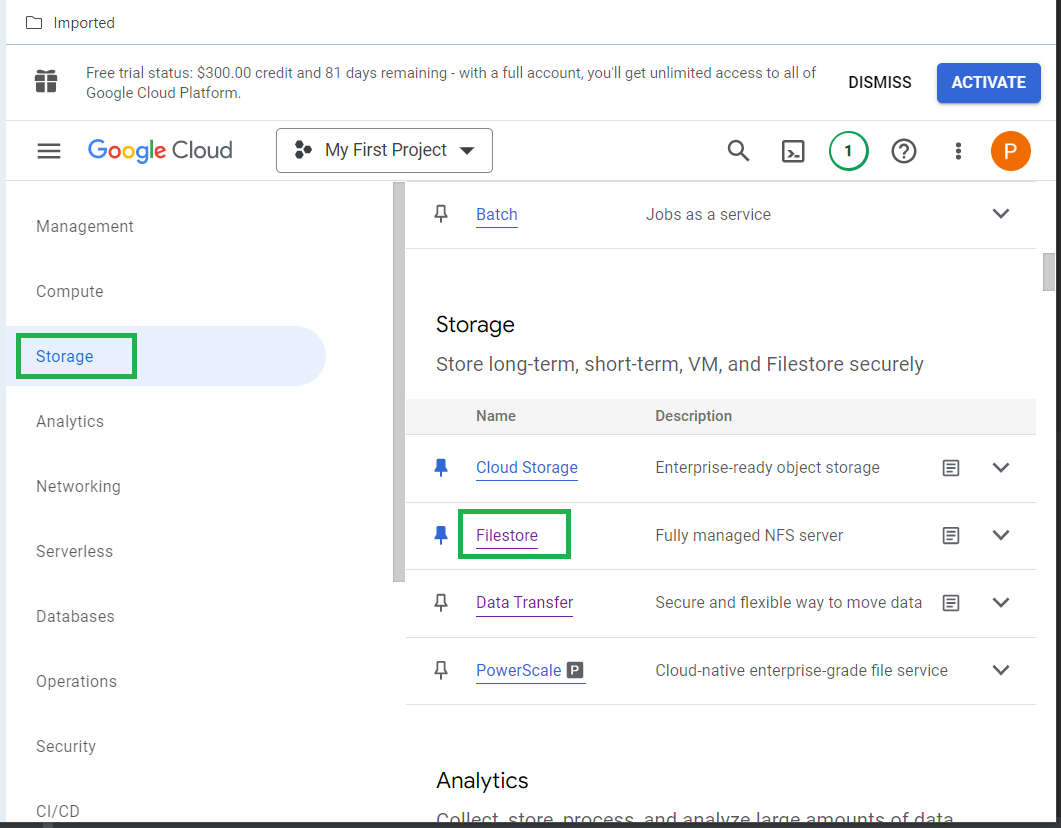Click the free trial status message
1061x828 pixels.
coord(451,83)
